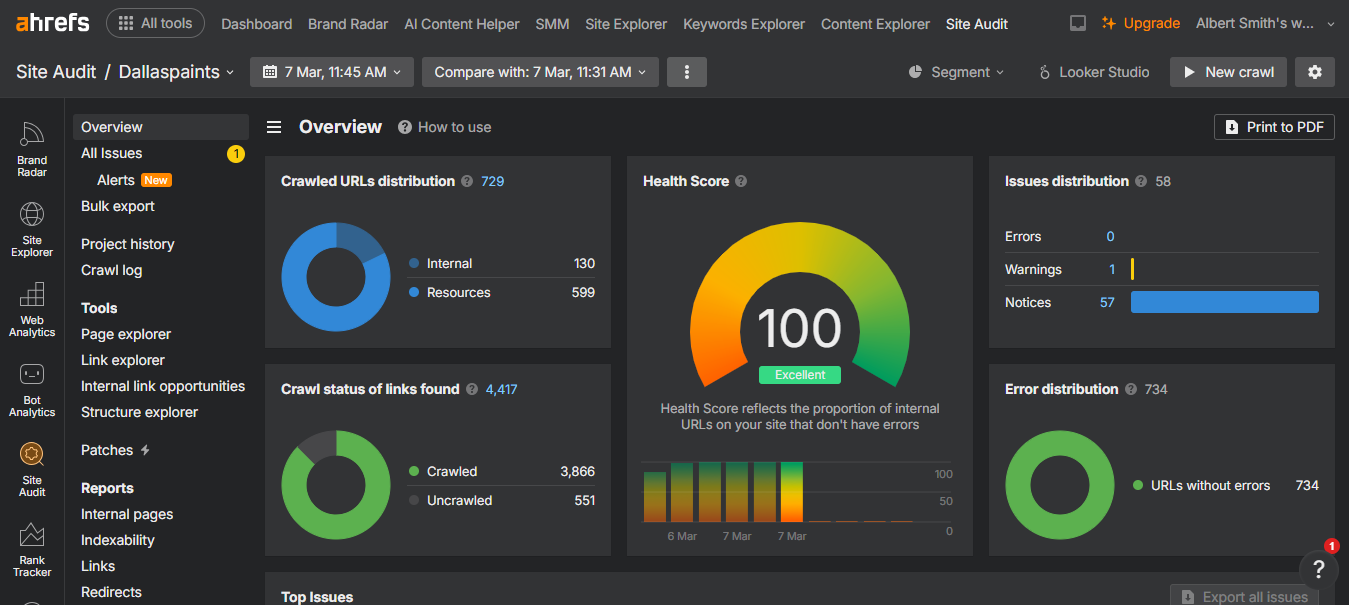Click Export all issues button

pos(1244,596)
